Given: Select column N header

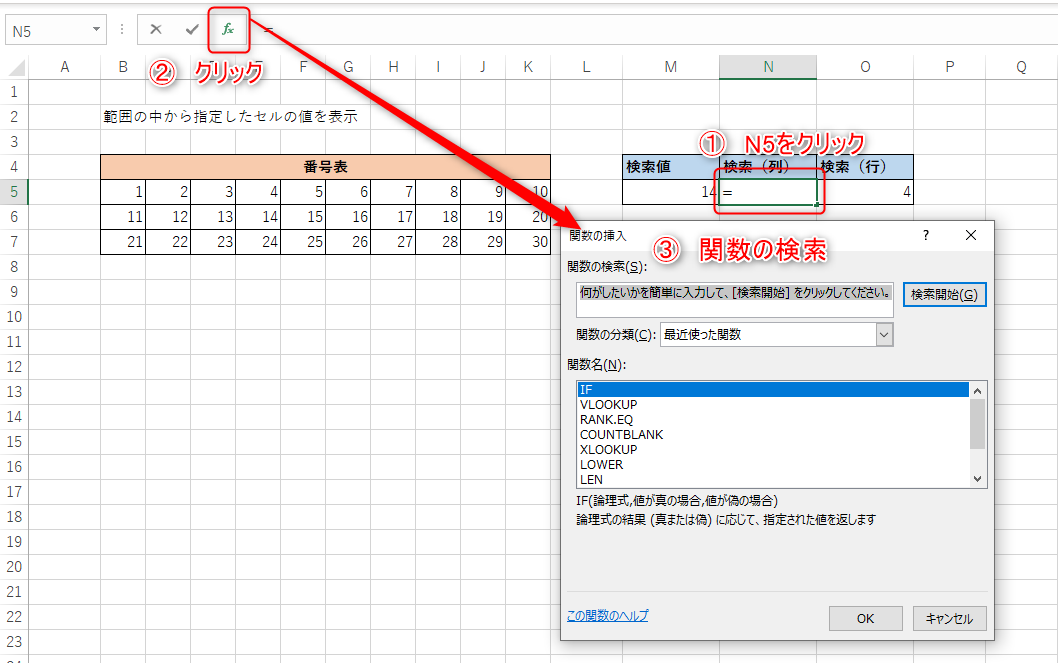Looking at the screenshot, I should (x=768, y=67).
